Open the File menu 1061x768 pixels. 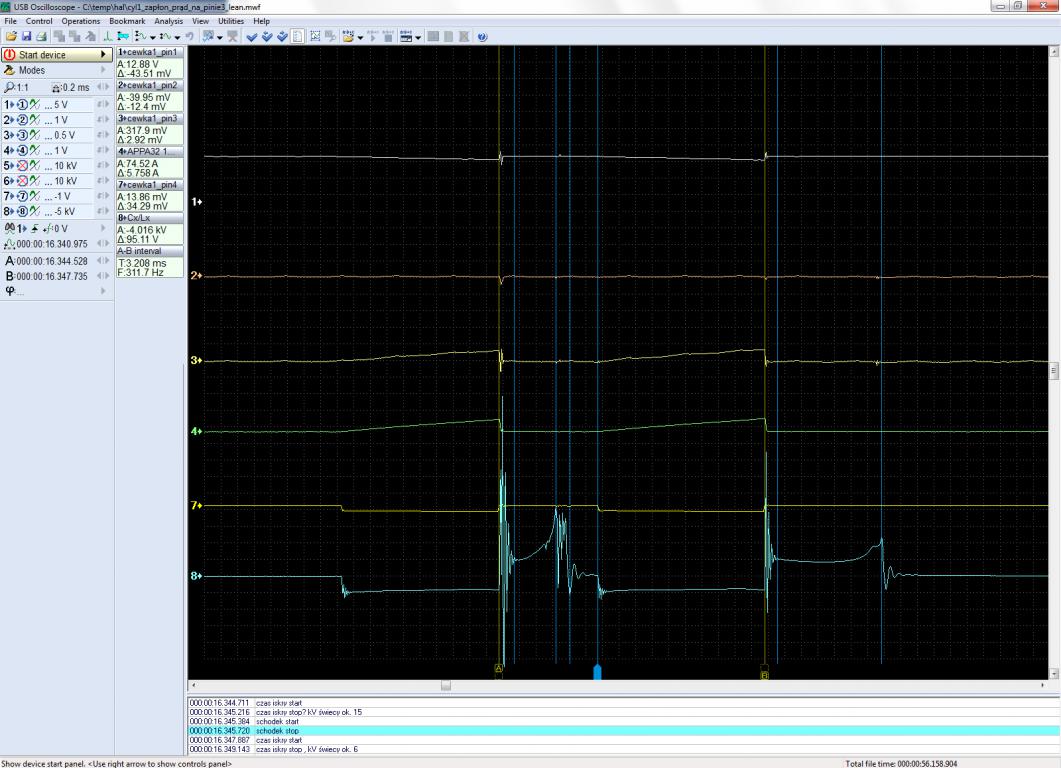[11, 21]
